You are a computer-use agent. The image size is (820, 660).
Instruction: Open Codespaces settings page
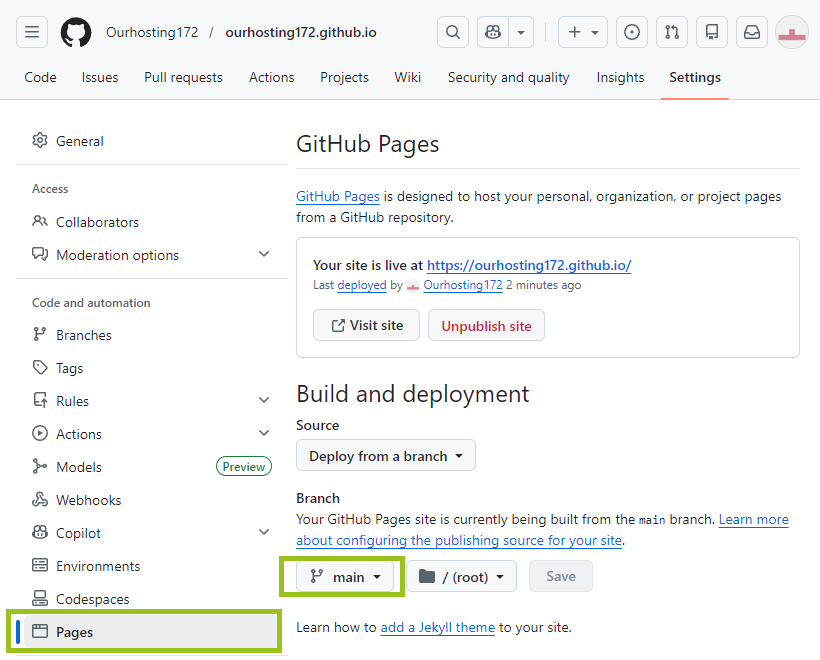(x=152, y=599)
